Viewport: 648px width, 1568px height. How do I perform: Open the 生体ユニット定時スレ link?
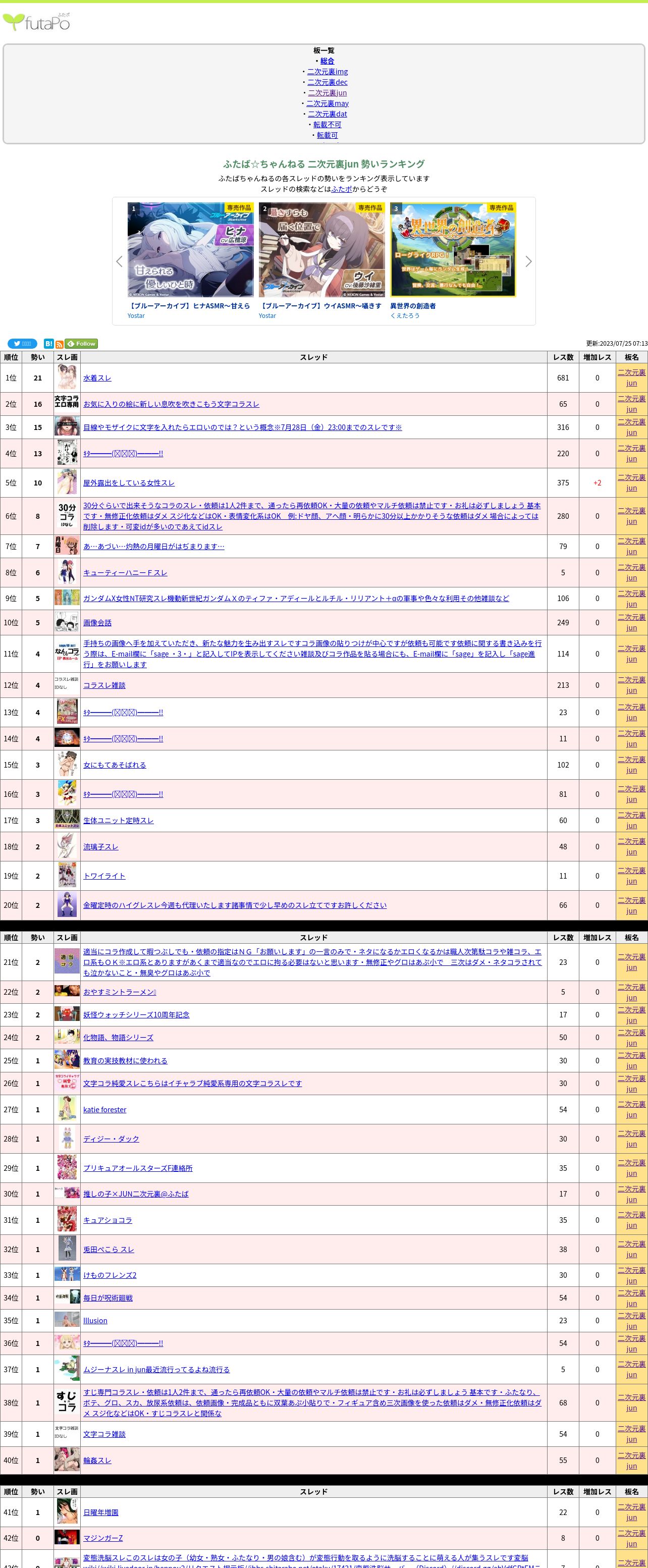point(119,821)
